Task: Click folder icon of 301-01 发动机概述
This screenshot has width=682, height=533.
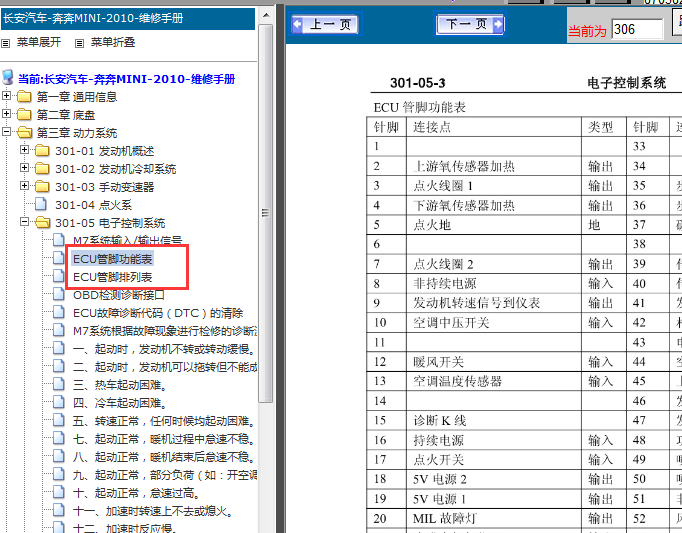Action: pyautogui.click(x=42, y=151)
